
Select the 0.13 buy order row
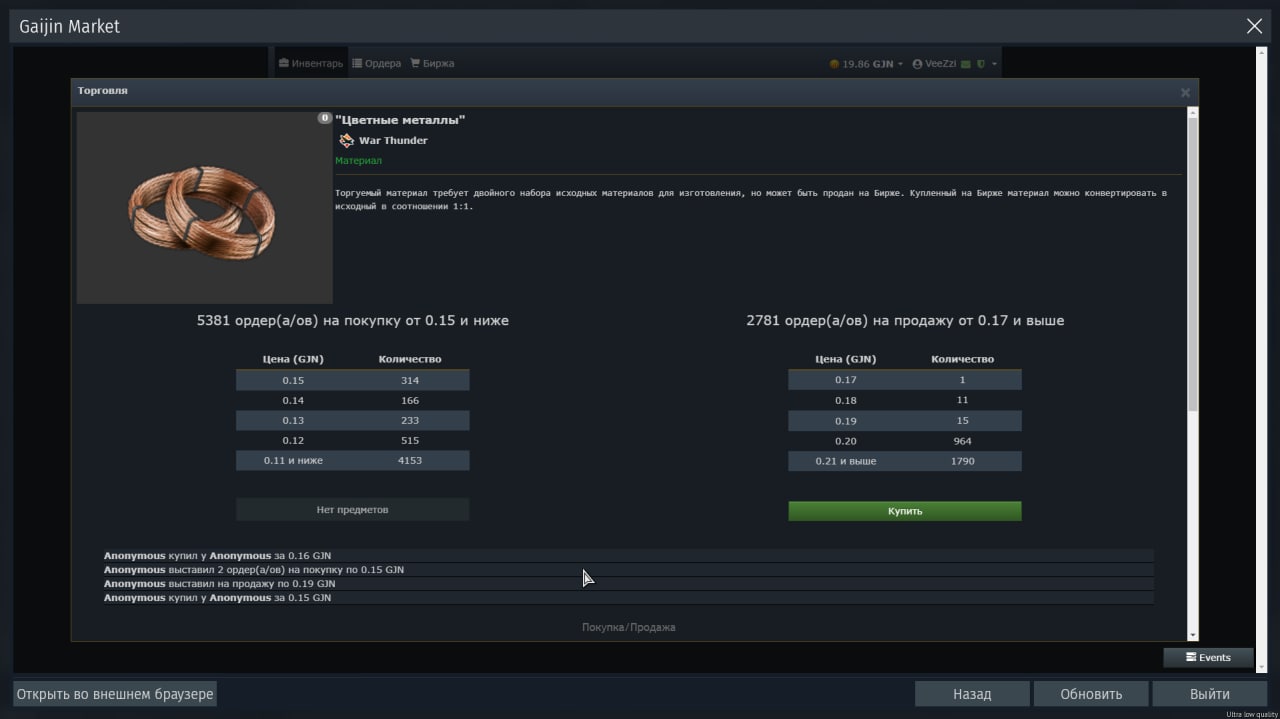(x=352, y=420)
